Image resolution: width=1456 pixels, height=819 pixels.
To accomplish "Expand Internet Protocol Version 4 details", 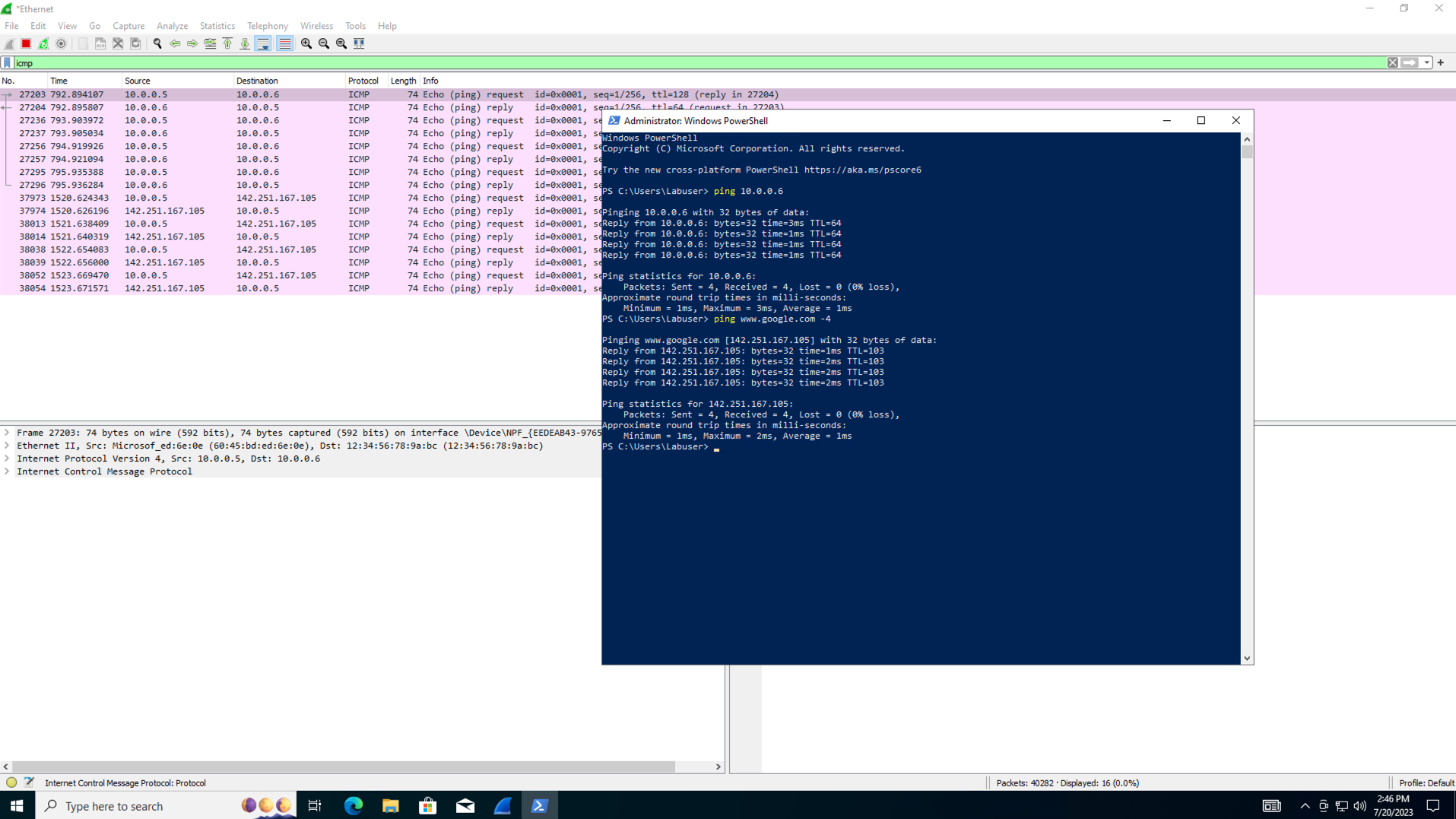I will [8, 459].
